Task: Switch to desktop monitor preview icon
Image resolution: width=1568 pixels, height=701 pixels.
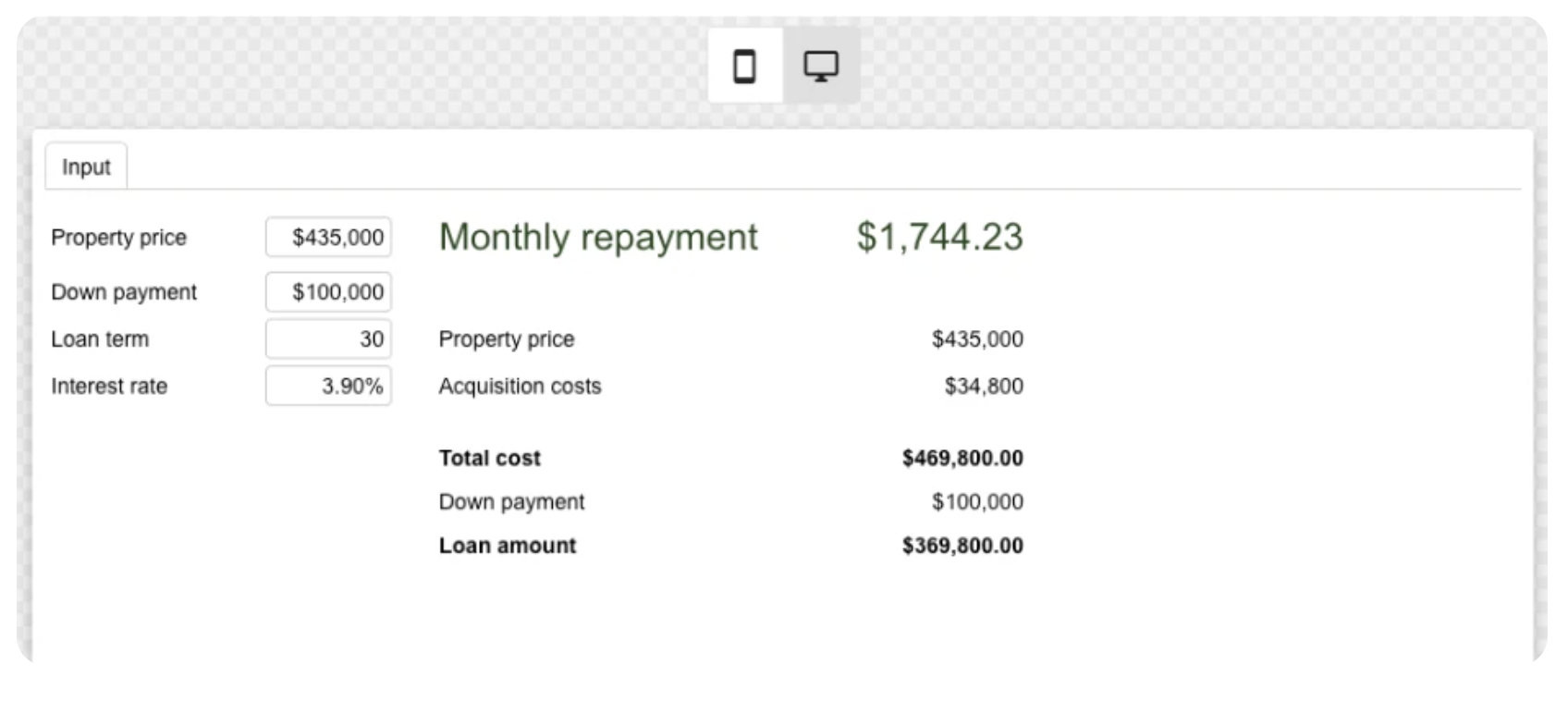Action: click(821, 66)
